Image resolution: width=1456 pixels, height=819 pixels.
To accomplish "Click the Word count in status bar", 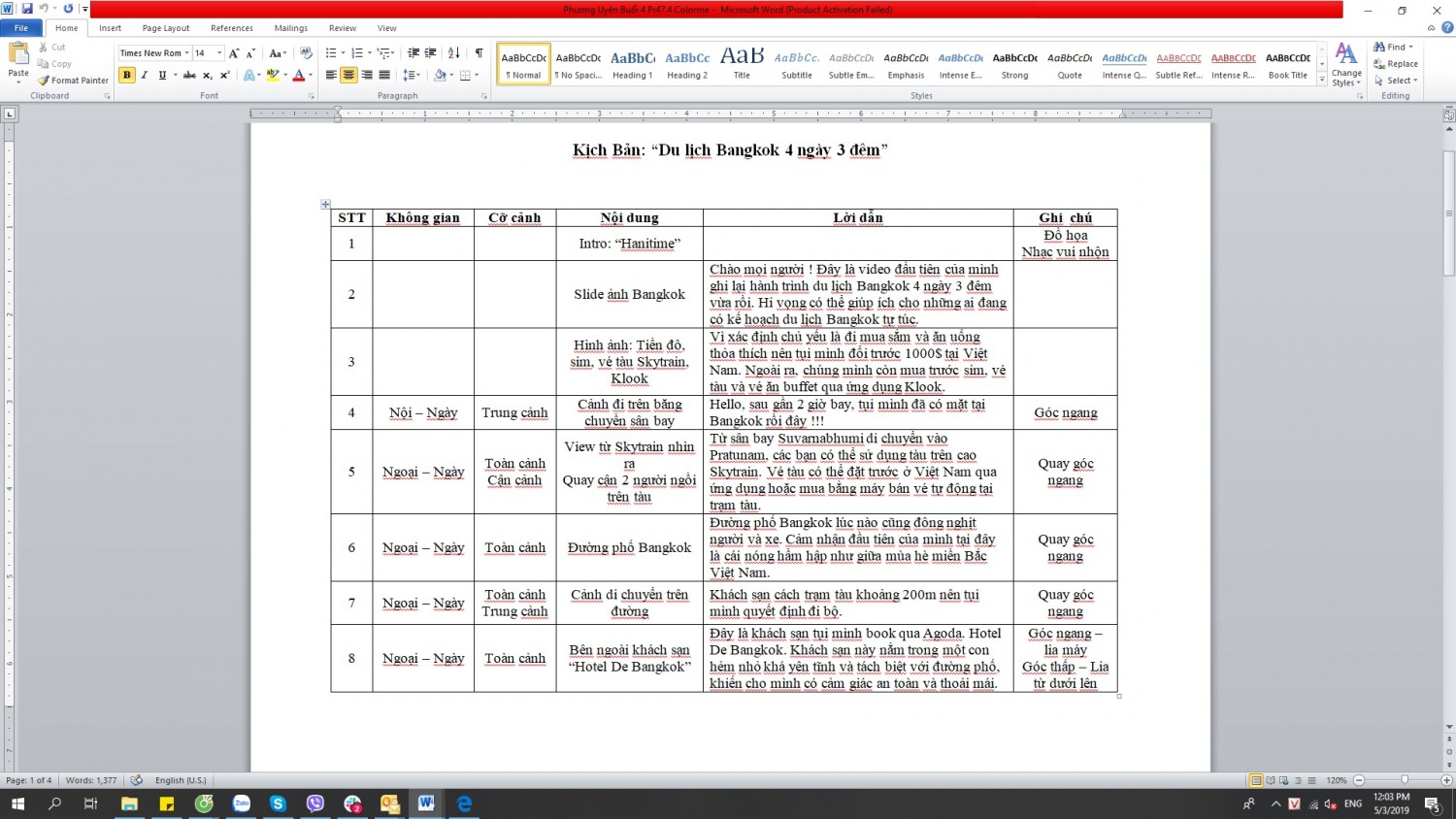I will pos(91,780).
